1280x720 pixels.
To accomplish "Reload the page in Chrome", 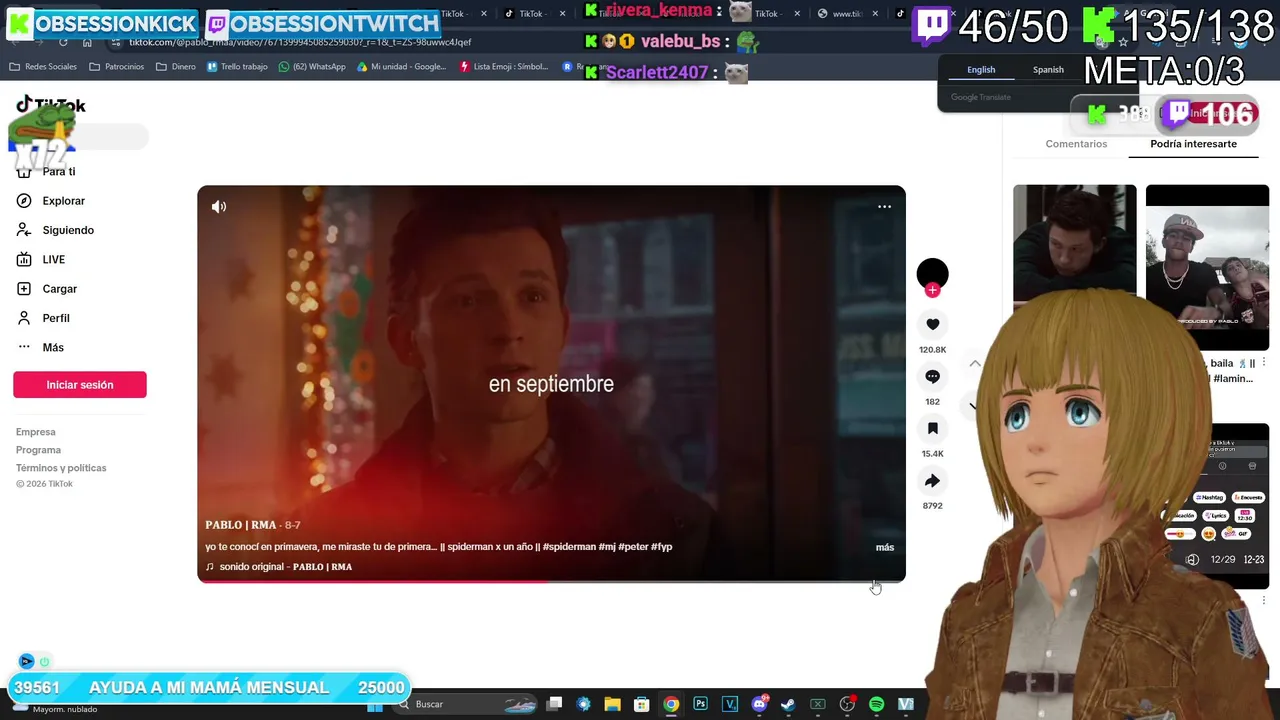I will pyautogui.click(x=63, y=42).
